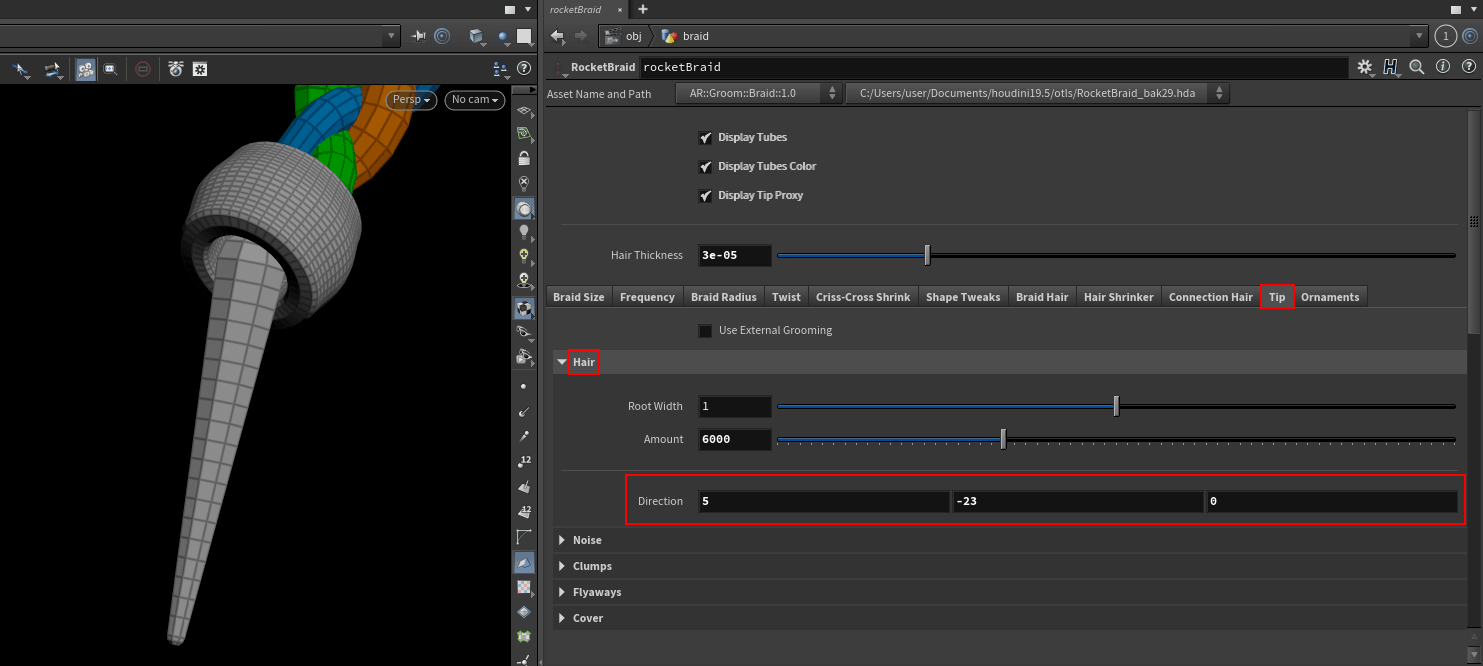Click the rocketBraid node name field
This screenshot has width=1483, height=666.
click(994, 67)
